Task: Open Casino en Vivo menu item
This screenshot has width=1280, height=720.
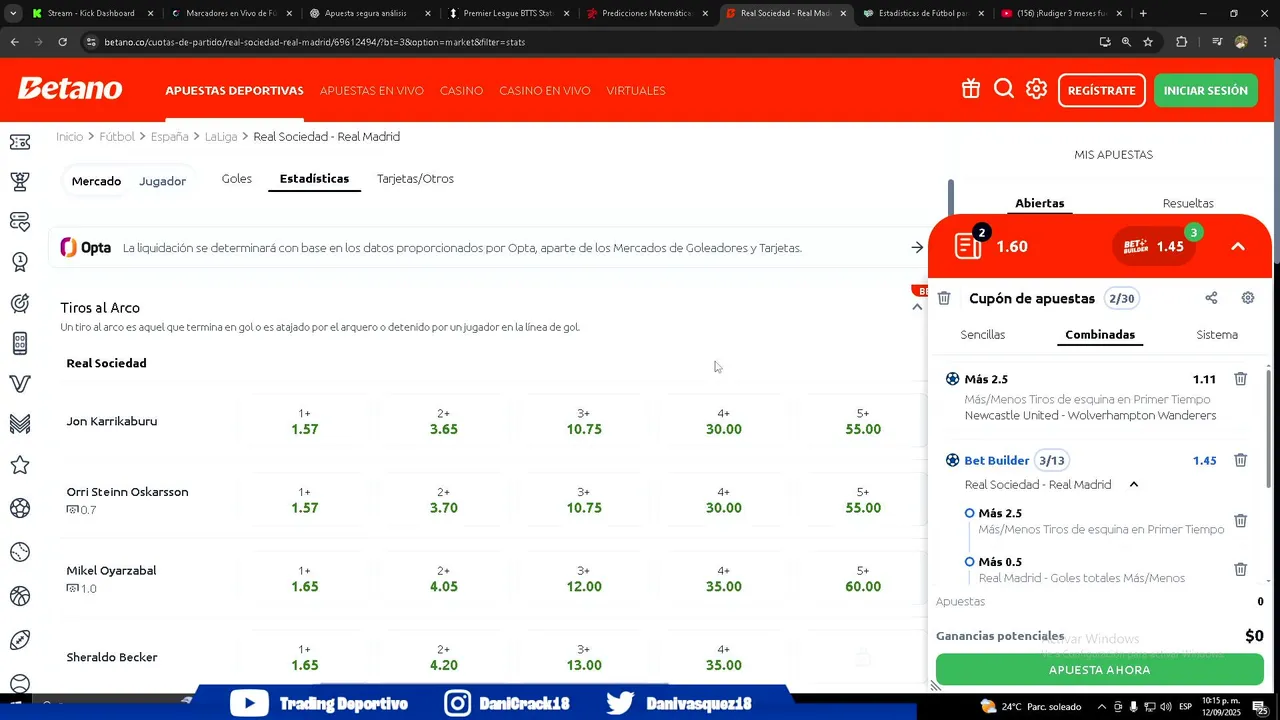Action: [x=544, y=90]
